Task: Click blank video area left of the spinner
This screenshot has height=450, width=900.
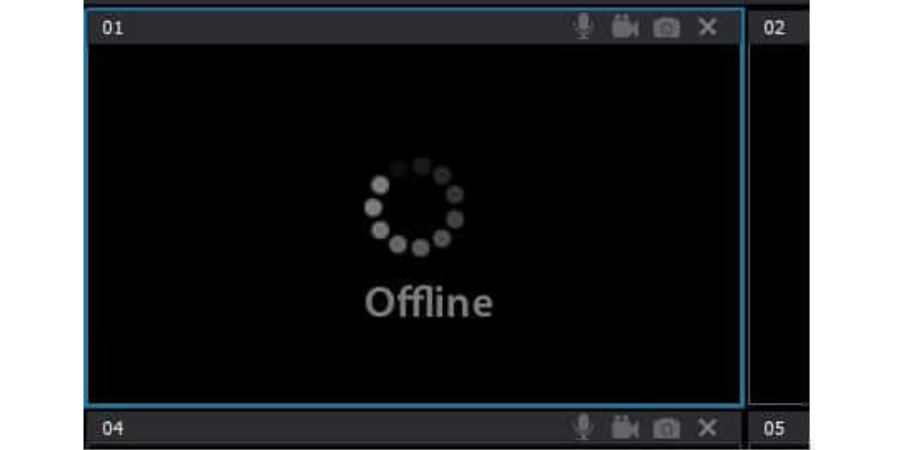Action: click(224, 207)
